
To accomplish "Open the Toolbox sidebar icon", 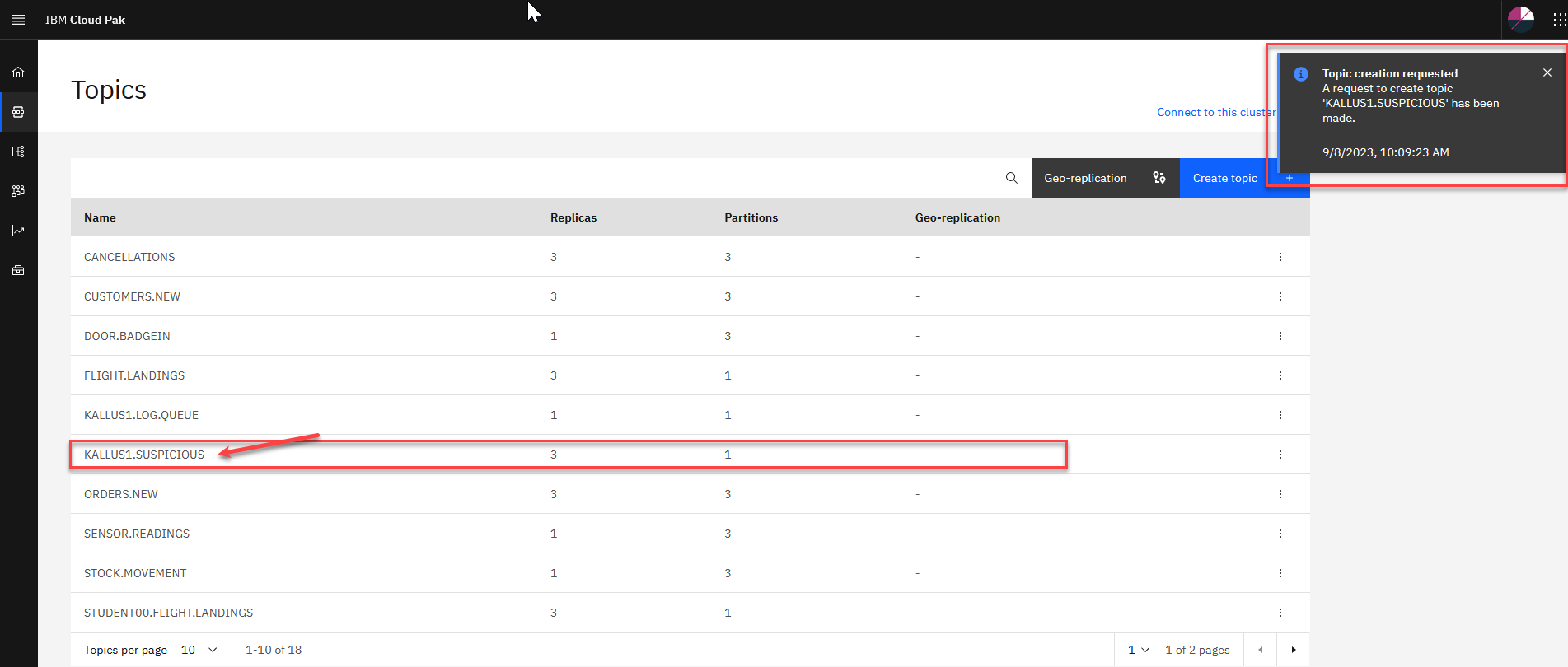I will click(x=18, y=270).
